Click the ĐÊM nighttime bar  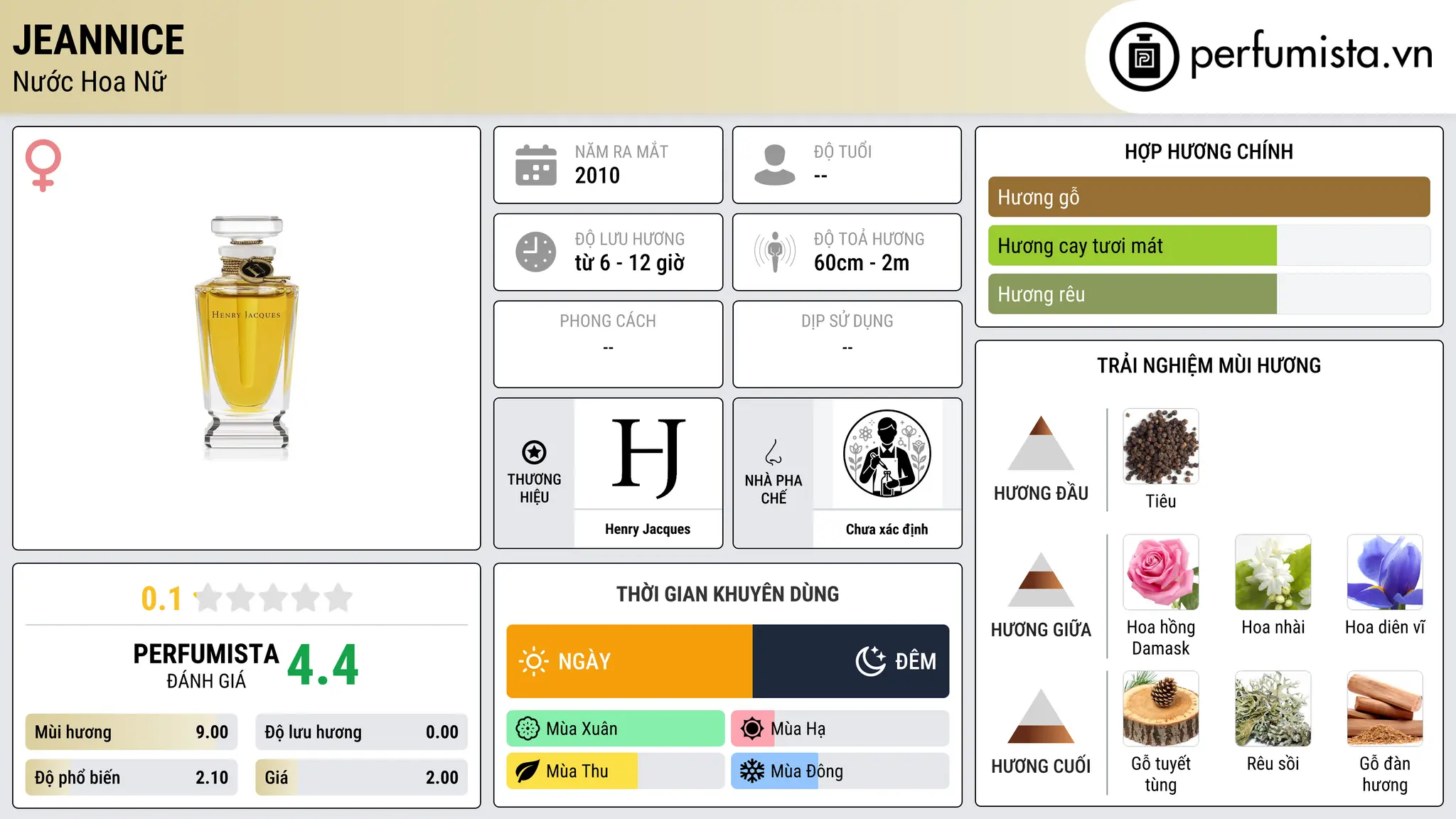pyautogui.click(x=851, y=661)
